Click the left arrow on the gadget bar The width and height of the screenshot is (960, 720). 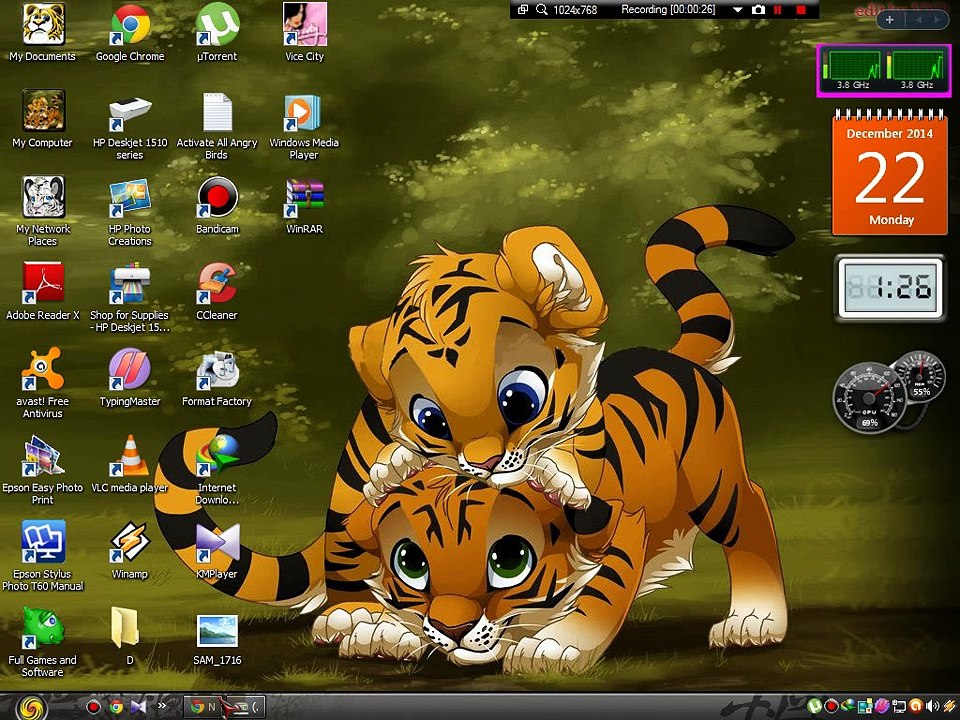tap(918, 20)
